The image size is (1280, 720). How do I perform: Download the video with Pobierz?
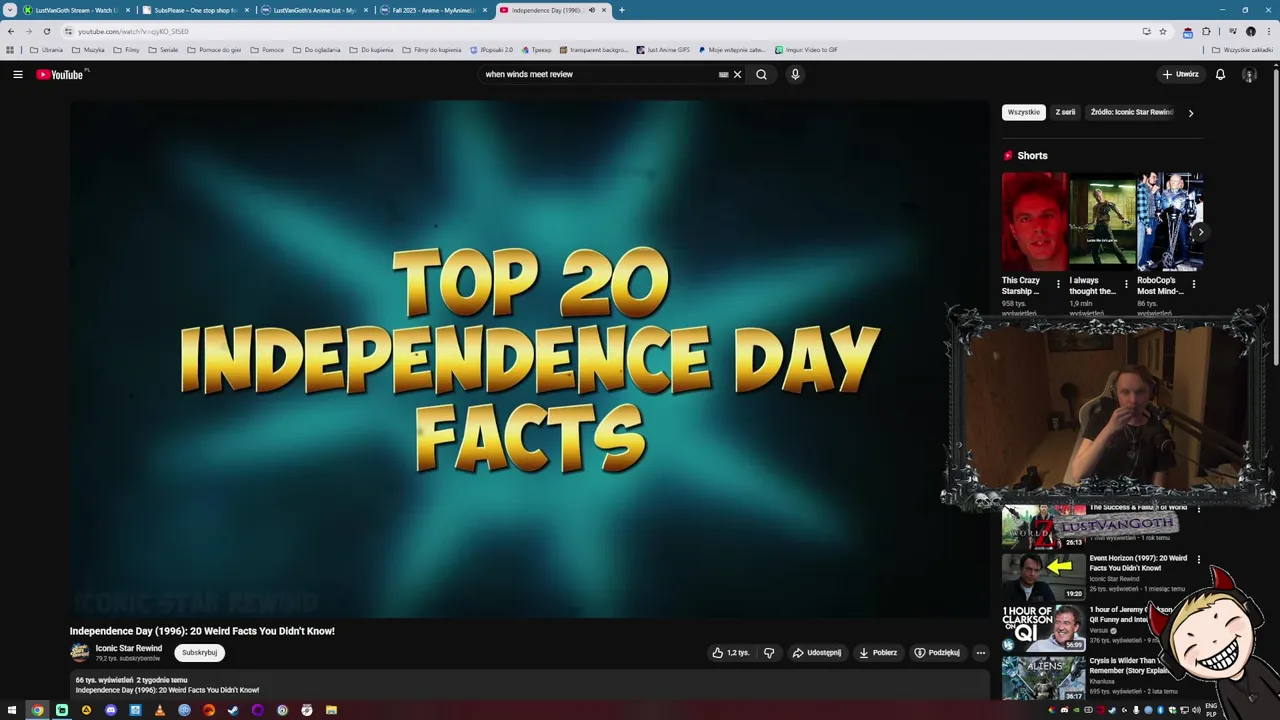[878, 653]
